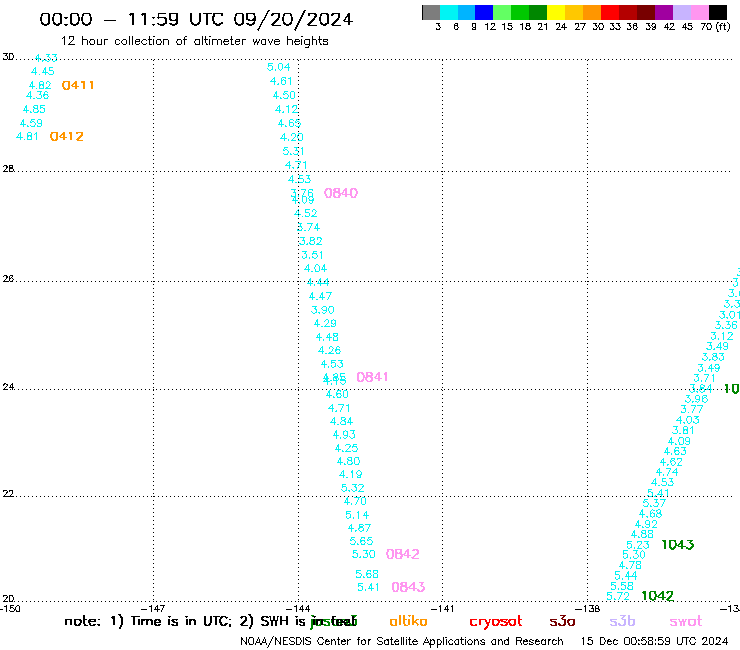Select the wave height value 5.31
The image size is (740, 650).
click(x=293, y=152)
